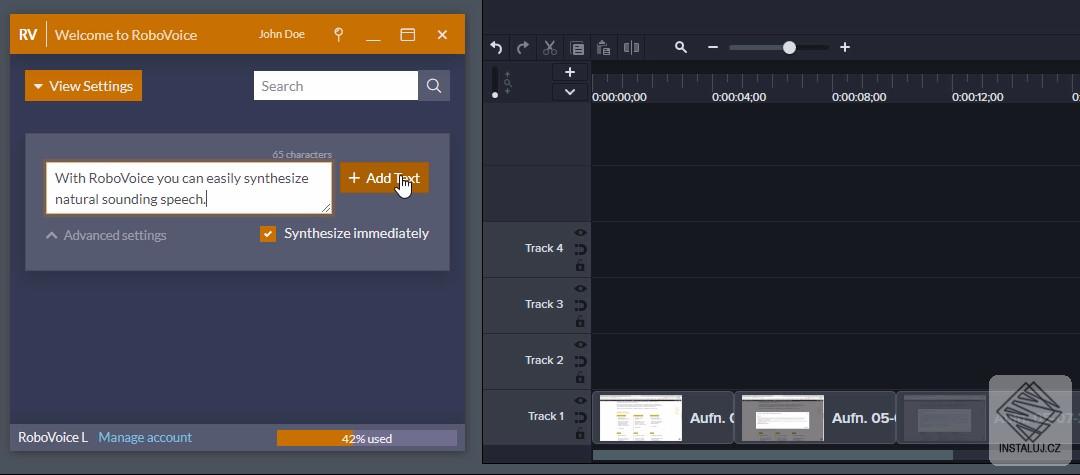Lock Track 4 with the padlock icon
This screenshot has height=475, width=1080.
point(580,265)
